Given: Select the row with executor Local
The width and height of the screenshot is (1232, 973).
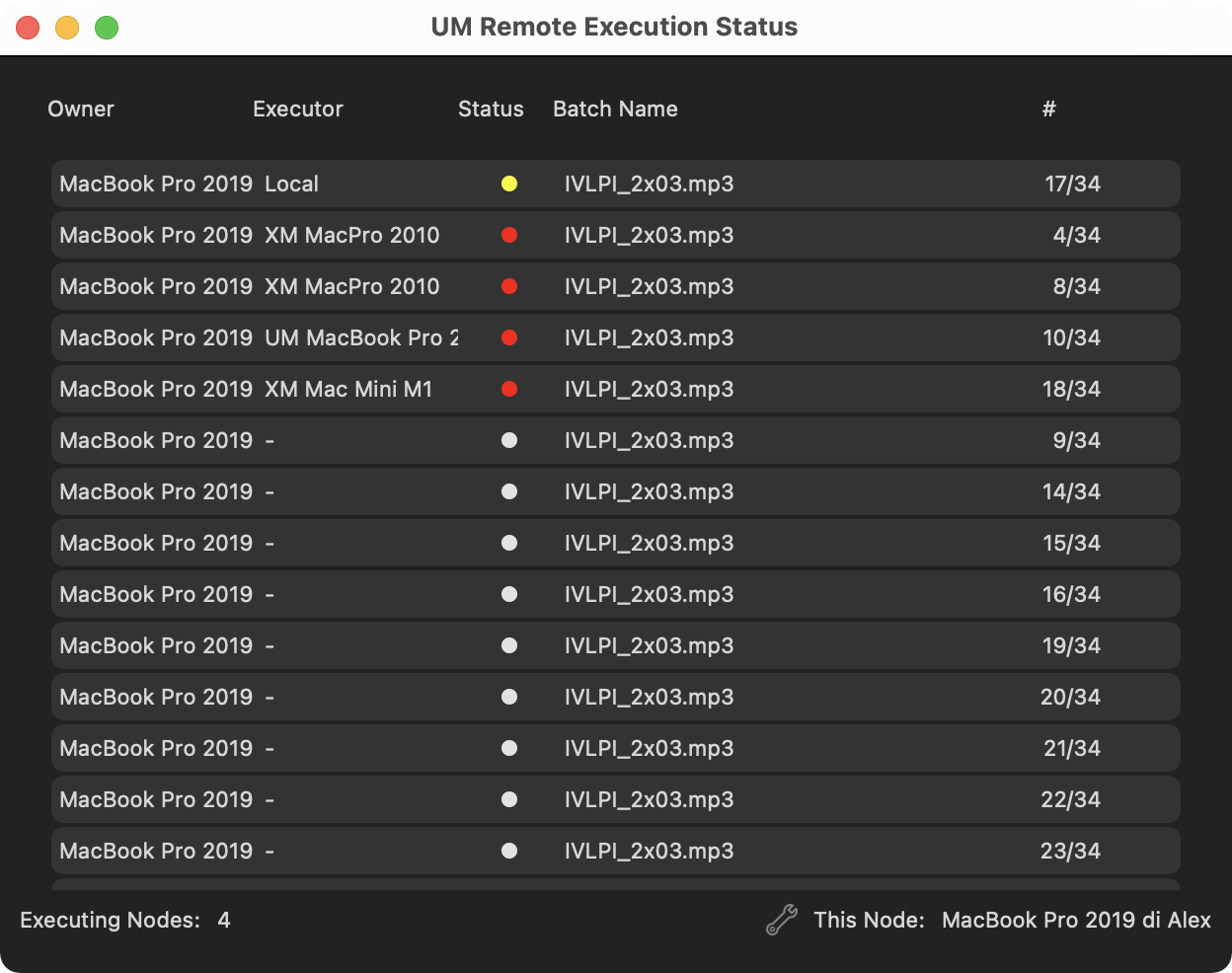Looking at the screenshot, I should (616, 184).
